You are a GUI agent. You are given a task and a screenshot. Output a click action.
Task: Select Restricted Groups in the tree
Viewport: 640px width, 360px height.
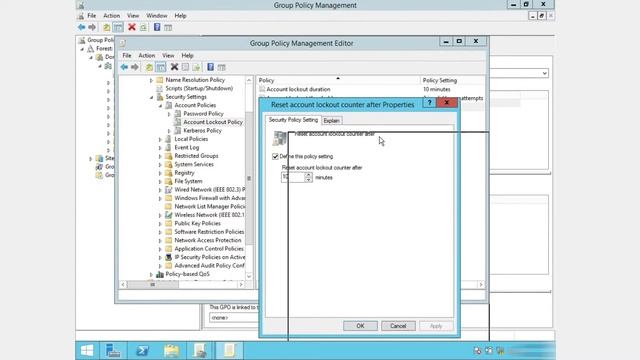196,156
